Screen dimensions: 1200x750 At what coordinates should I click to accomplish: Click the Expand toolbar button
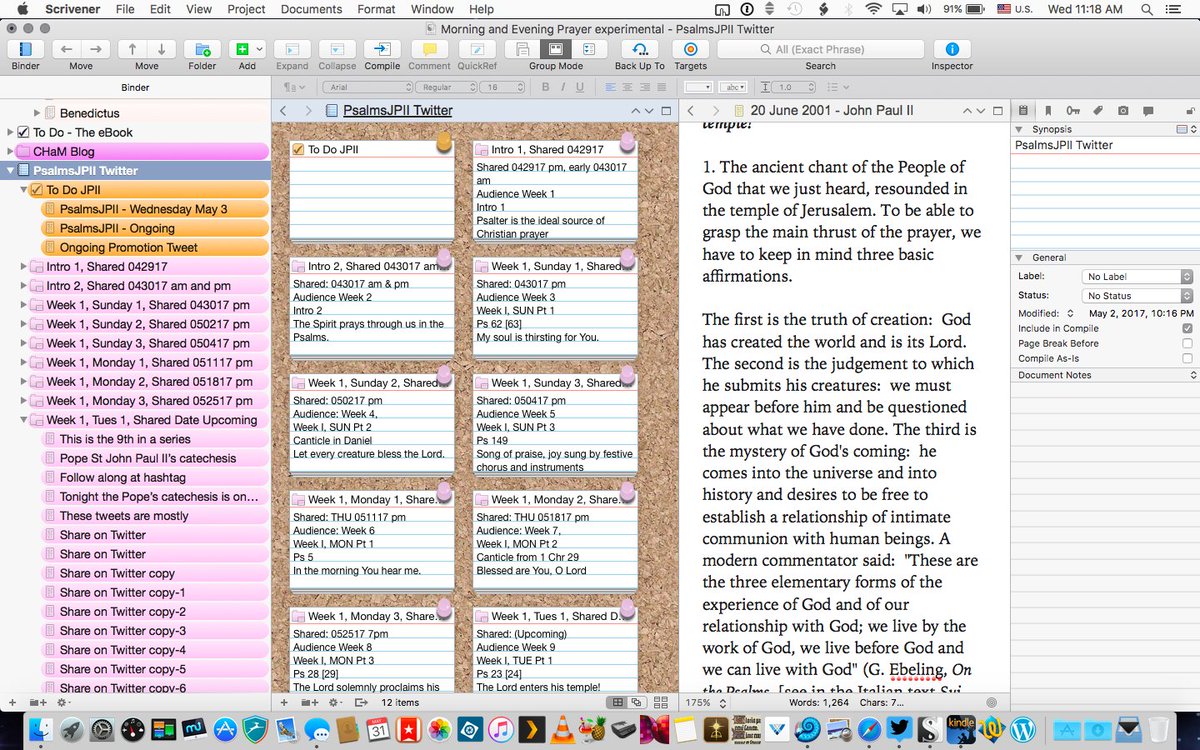(292, 49)
